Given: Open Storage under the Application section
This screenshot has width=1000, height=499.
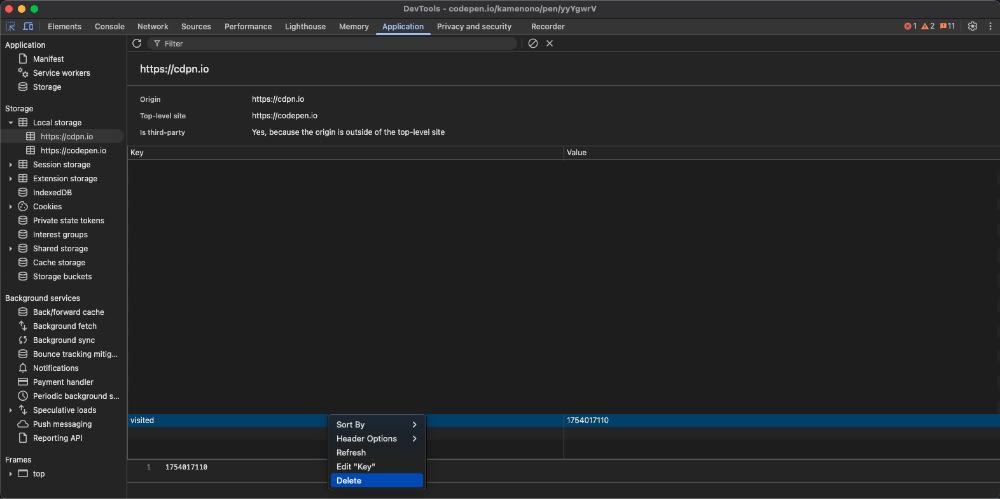Looking at the screenshot, I should click(x=47, y=87).
